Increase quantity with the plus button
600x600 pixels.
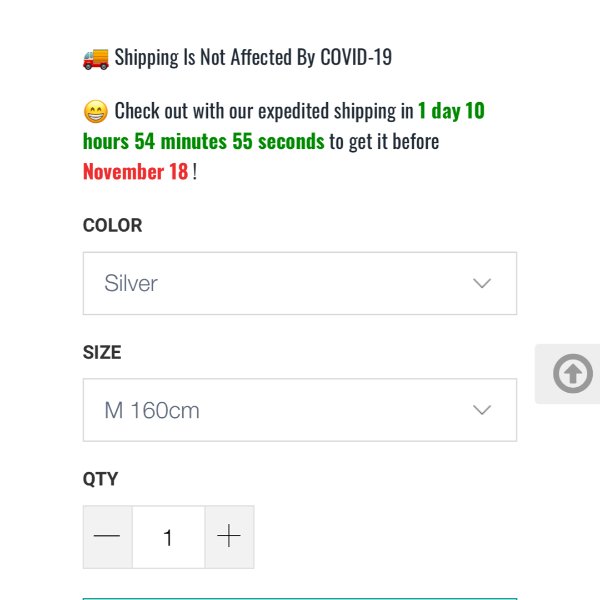229,536
